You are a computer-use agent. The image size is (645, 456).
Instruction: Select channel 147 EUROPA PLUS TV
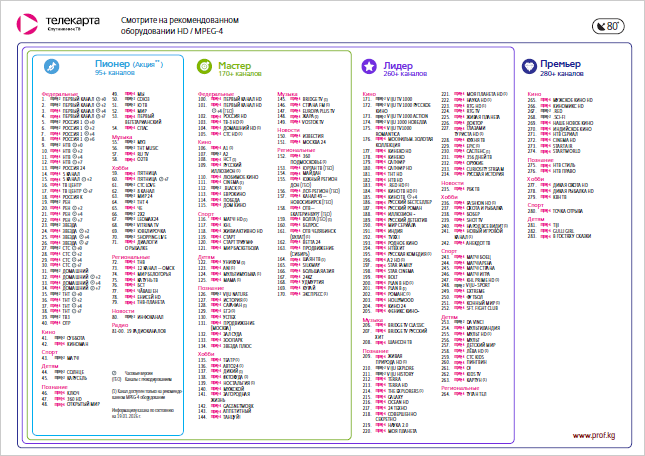tap(306, 111)
